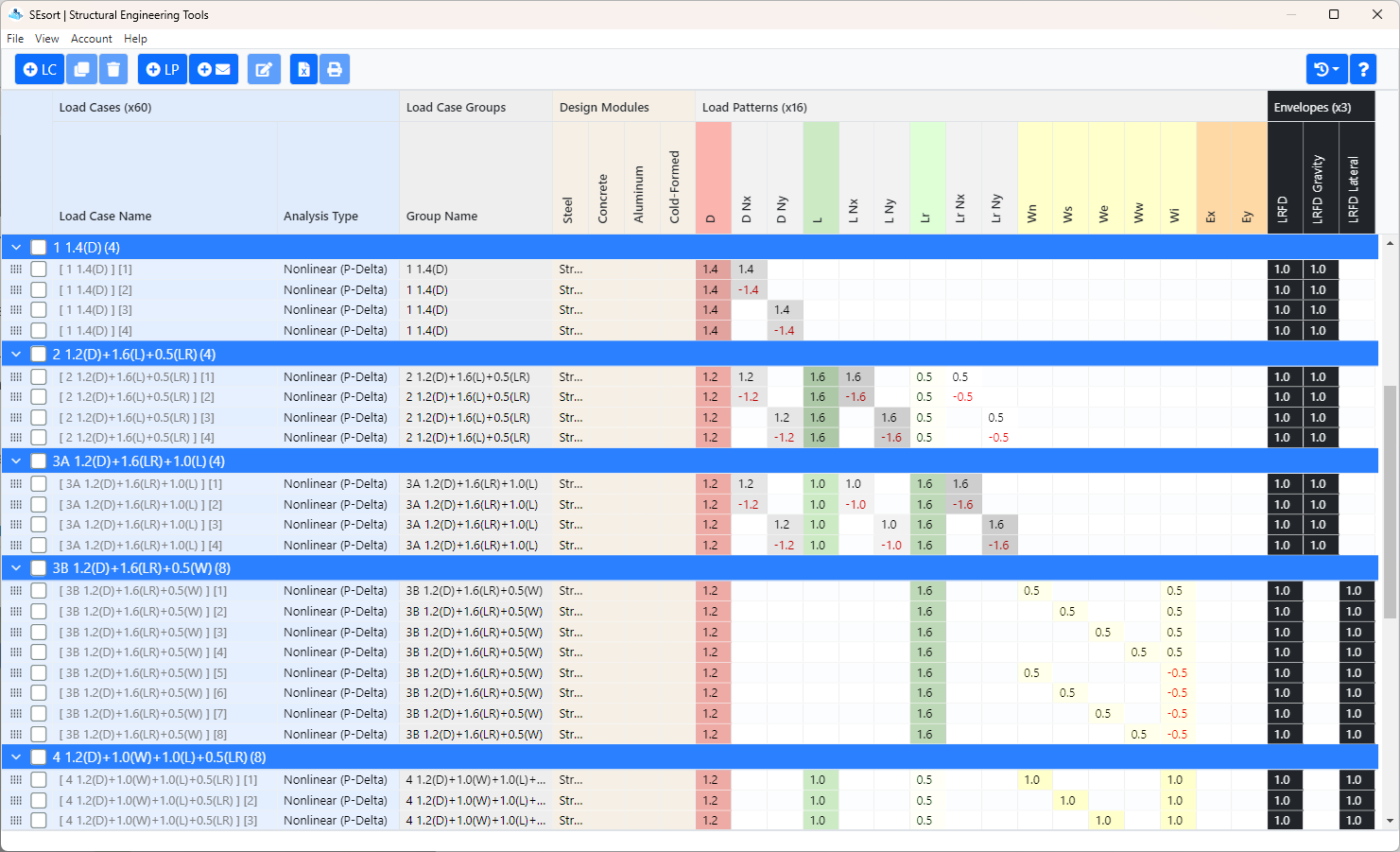Check the [2 1.2(D)+1.6(L)+0.5(LR)] [3] row checkbox
The image size is (1400, 852).
click(x=39, y=417)
